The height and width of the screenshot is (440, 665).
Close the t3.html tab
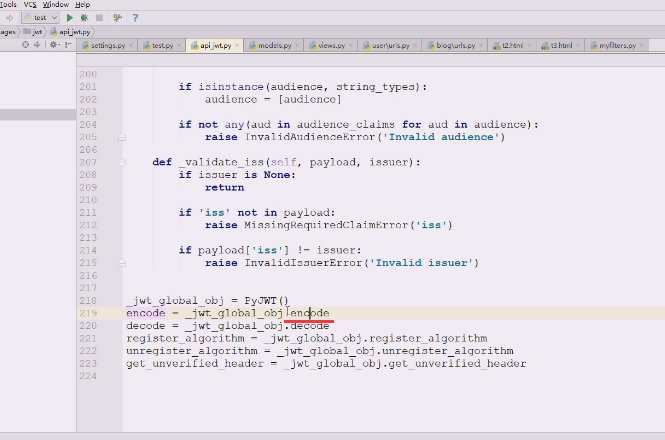click(578, 45)
